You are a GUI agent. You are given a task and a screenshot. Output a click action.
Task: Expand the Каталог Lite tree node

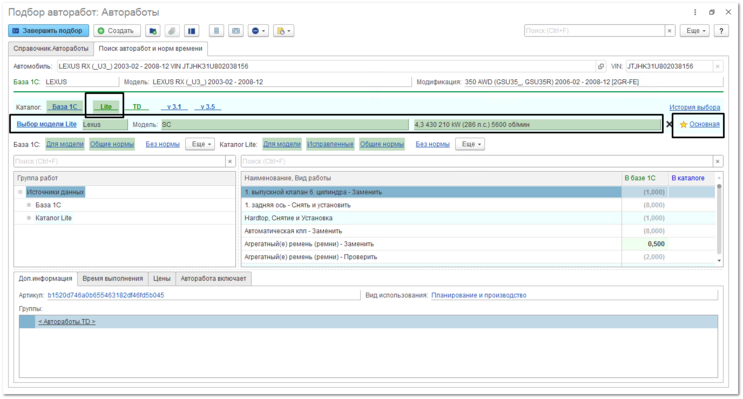[x=29, y=218]
